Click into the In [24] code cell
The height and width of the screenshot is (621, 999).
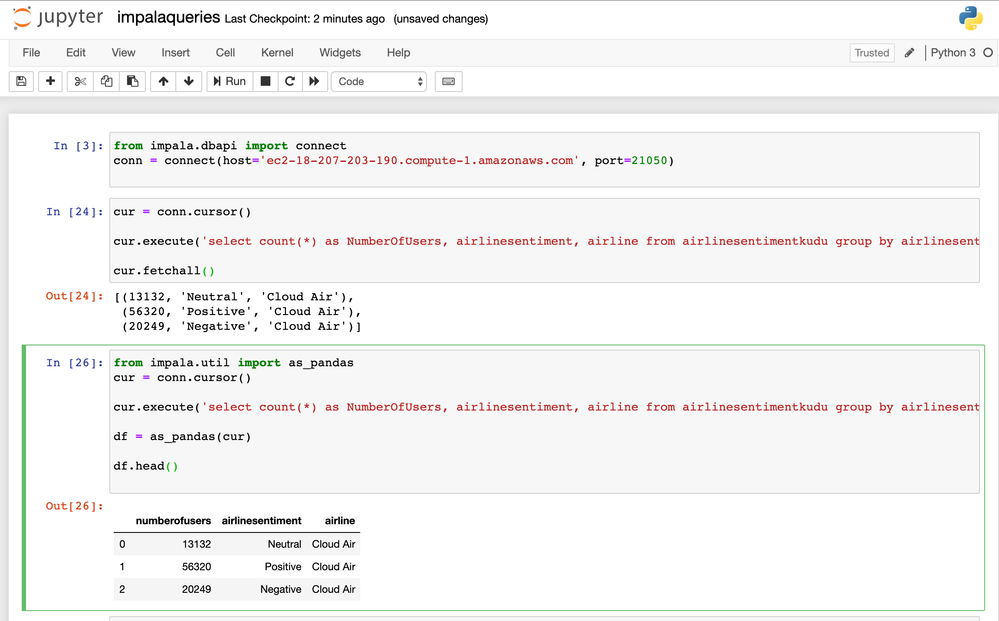tap(543, 241)
